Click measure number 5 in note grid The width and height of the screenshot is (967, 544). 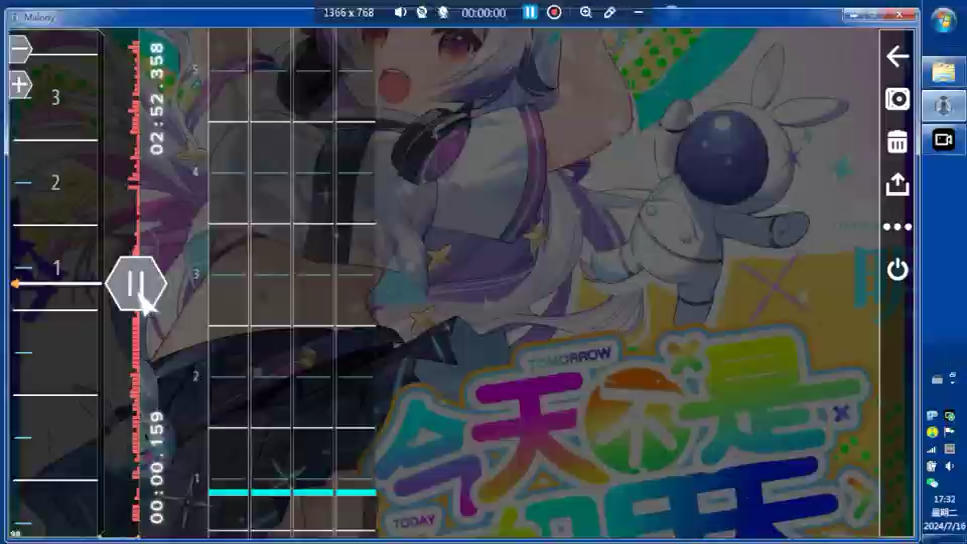(195, 70)
